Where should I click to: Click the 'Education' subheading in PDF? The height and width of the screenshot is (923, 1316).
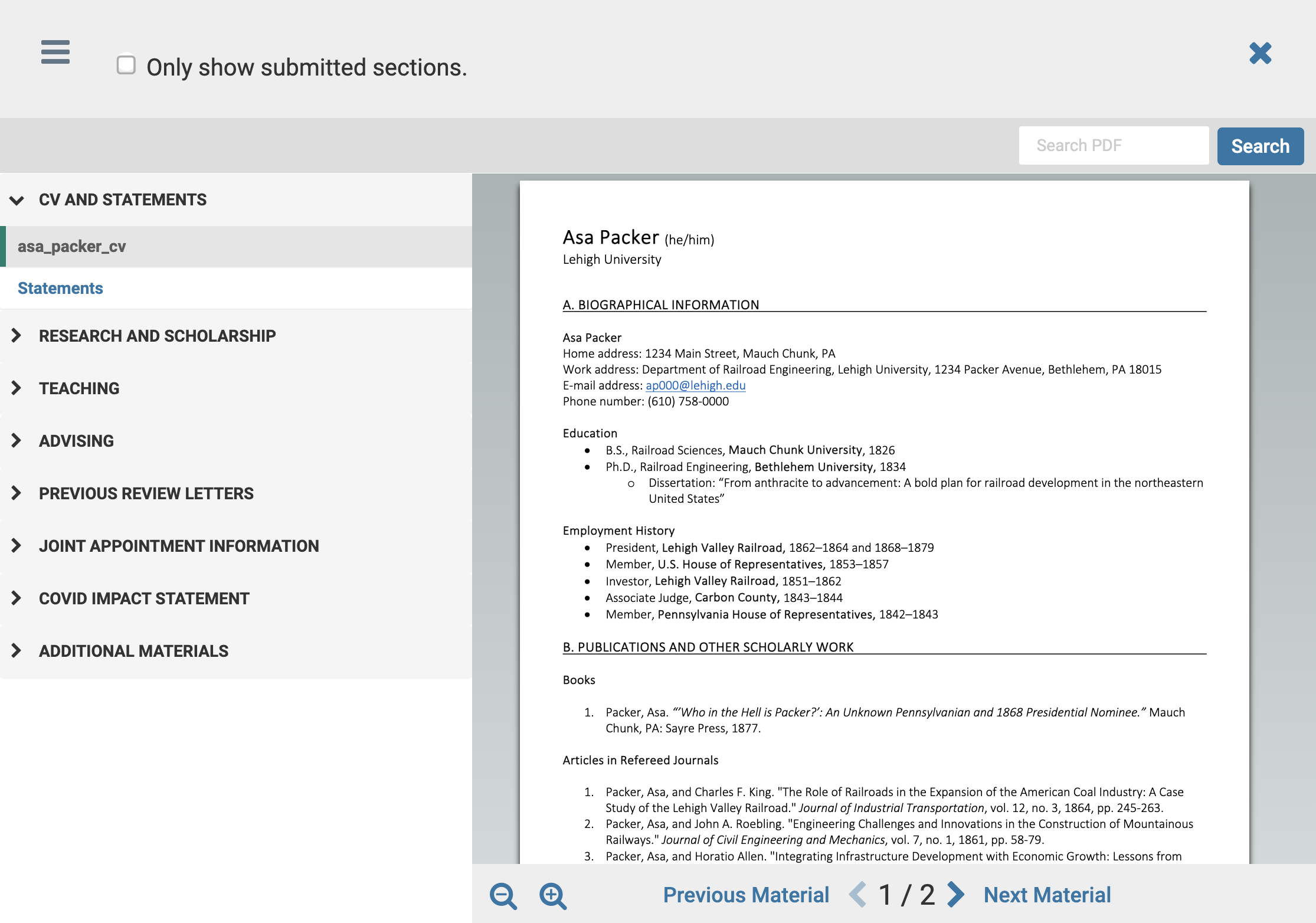(x=590, y=433)
